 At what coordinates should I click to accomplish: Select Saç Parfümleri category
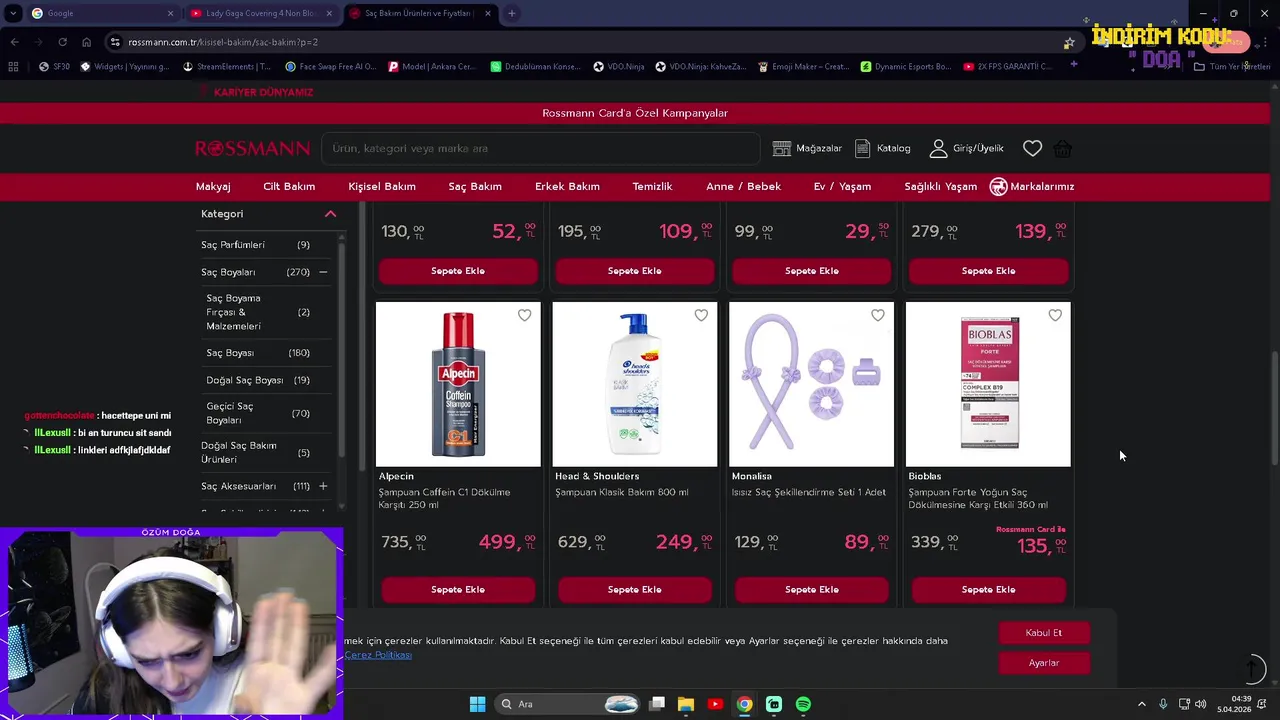pyautogui.click(x=233, y=245)
